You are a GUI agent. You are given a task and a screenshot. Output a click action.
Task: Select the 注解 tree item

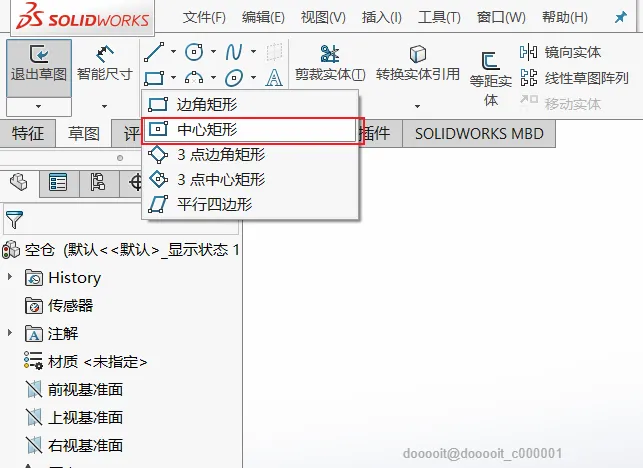coord(52,333)
